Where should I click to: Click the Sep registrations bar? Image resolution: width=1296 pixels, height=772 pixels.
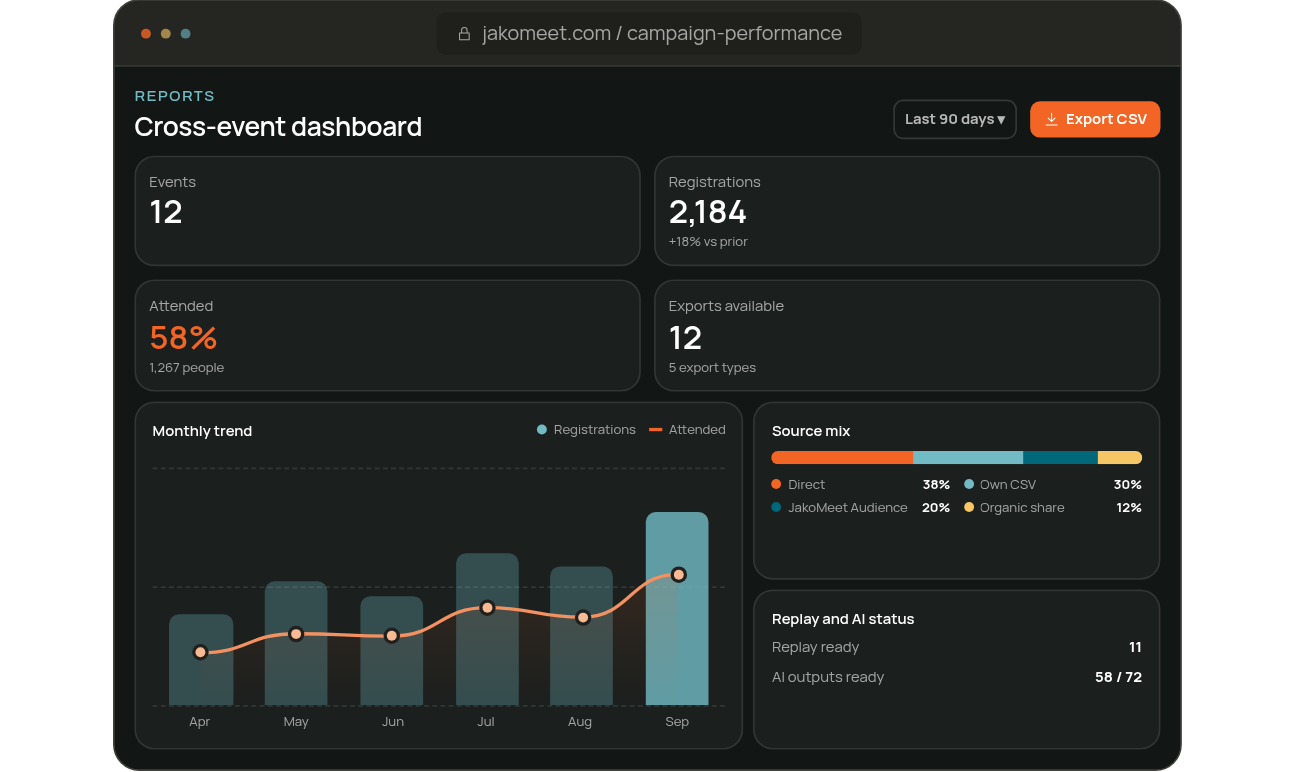coord(677,609)
